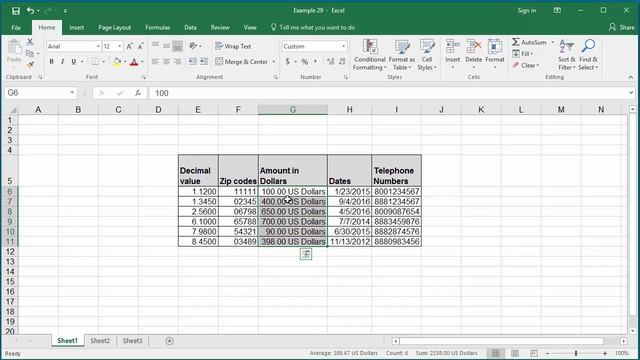Image resolution: width=640 pixels, height=360 pixels.
Task: Open the Merge & Center dropdown arrow
Action: (x=274, y=62)
